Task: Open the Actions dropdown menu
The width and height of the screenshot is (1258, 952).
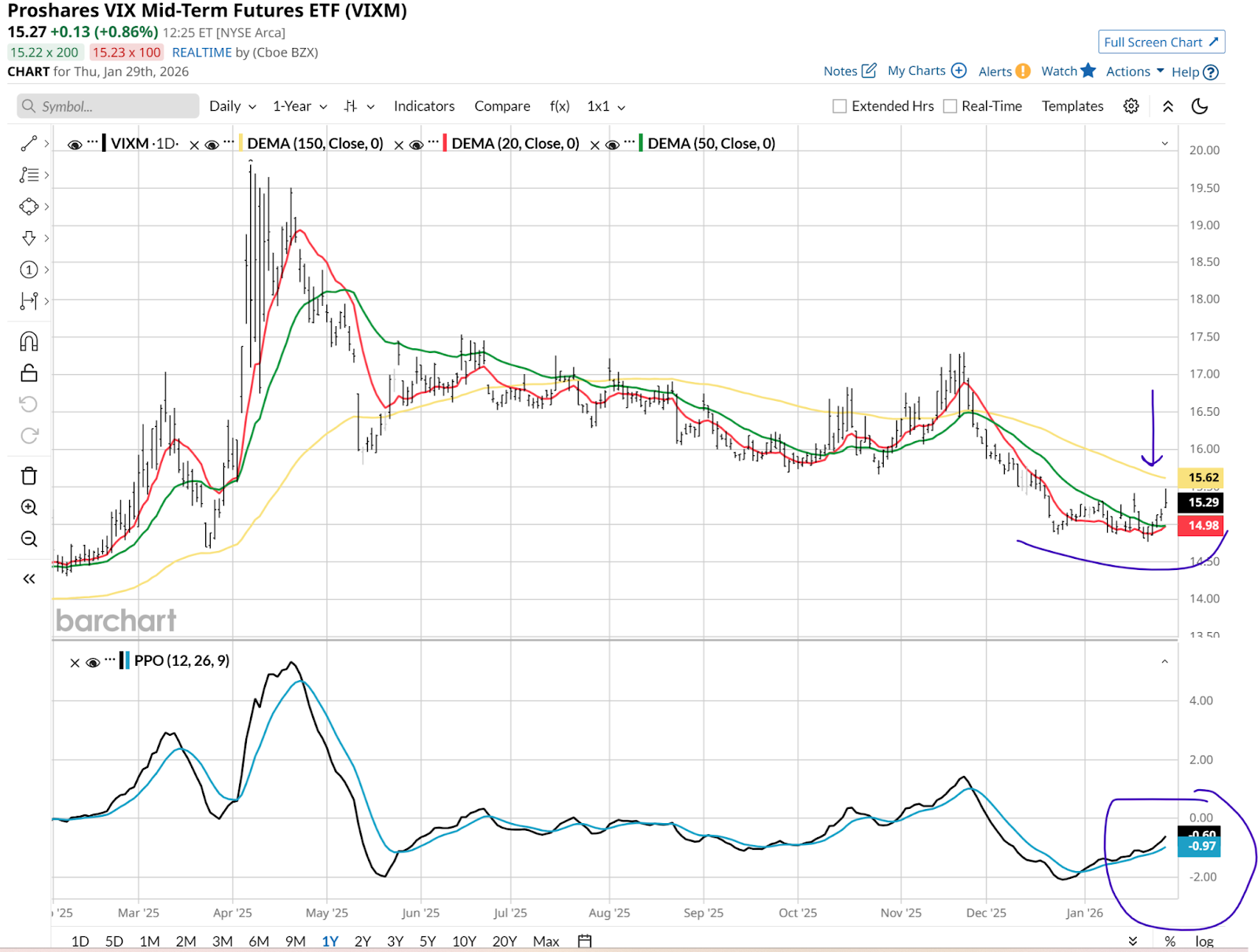Action: click(1135, 71)
